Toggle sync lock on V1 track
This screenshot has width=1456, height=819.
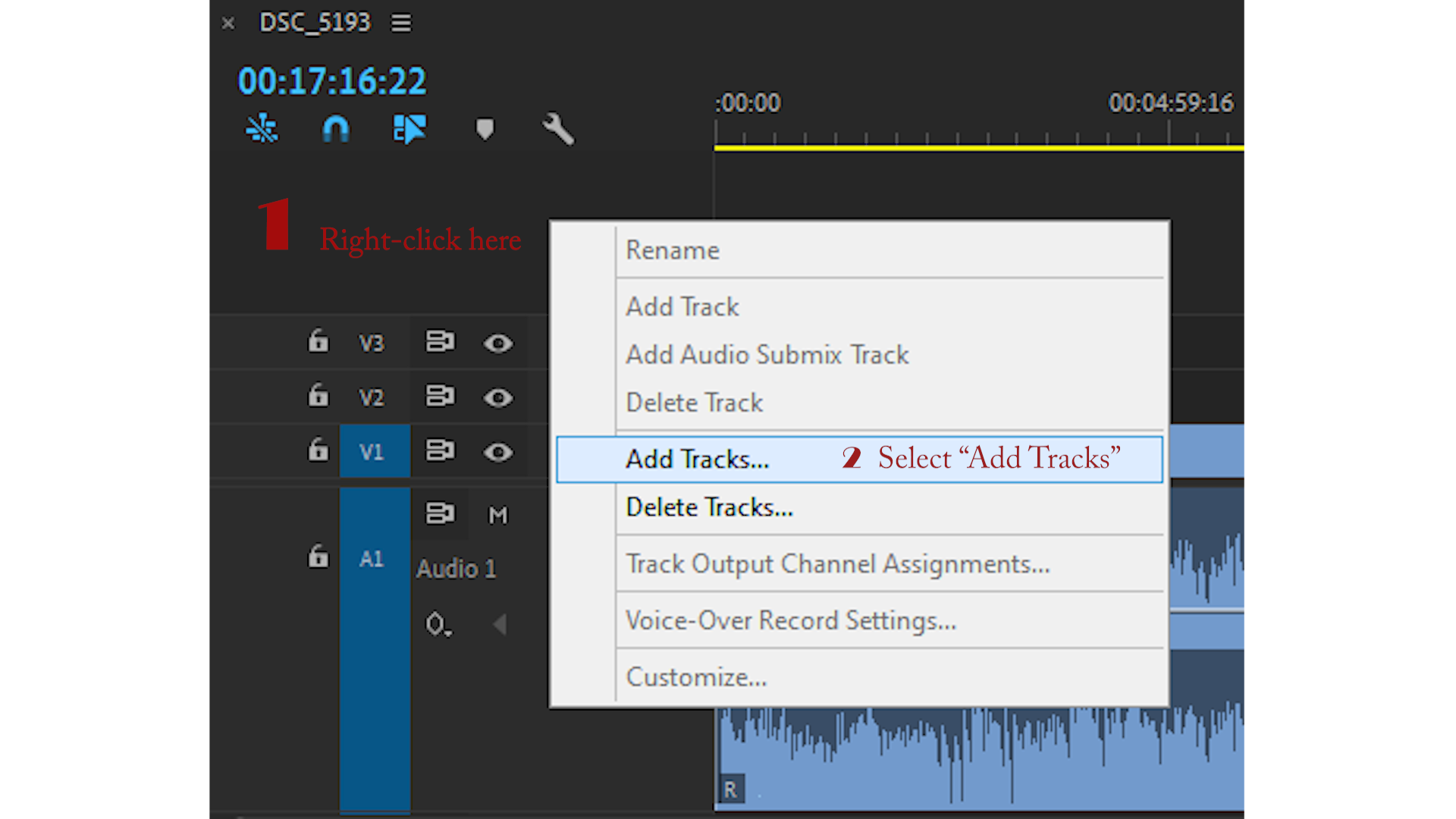tap(440, 451)
